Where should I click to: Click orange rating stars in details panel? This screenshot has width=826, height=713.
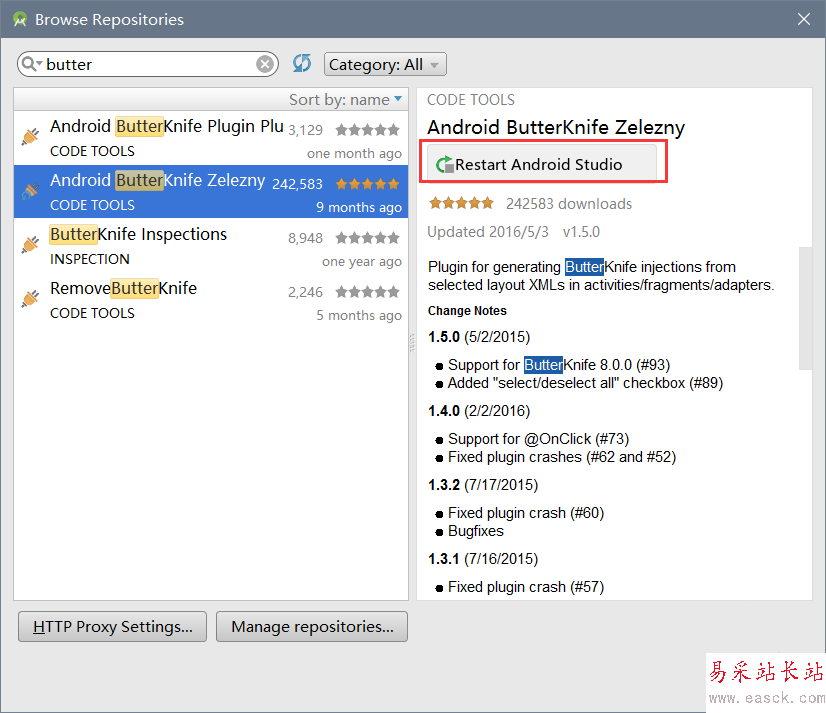tap(461, 203)
